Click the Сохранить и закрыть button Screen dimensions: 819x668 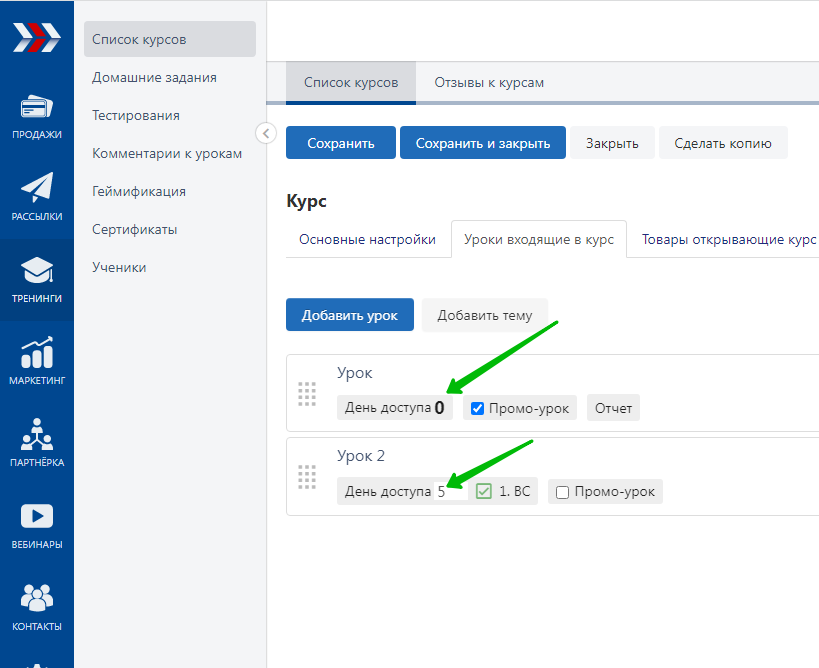pyautogui.click(x=482, y=143)
